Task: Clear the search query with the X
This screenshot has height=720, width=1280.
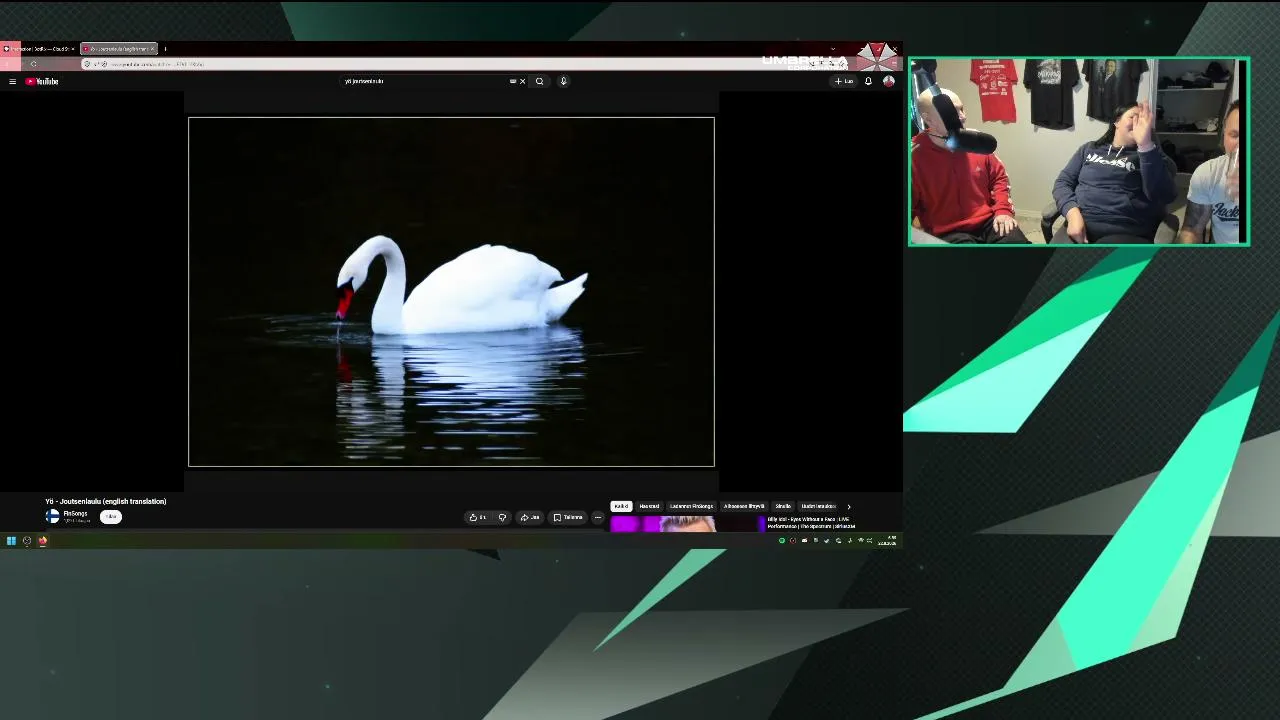Action: (522, 82)
